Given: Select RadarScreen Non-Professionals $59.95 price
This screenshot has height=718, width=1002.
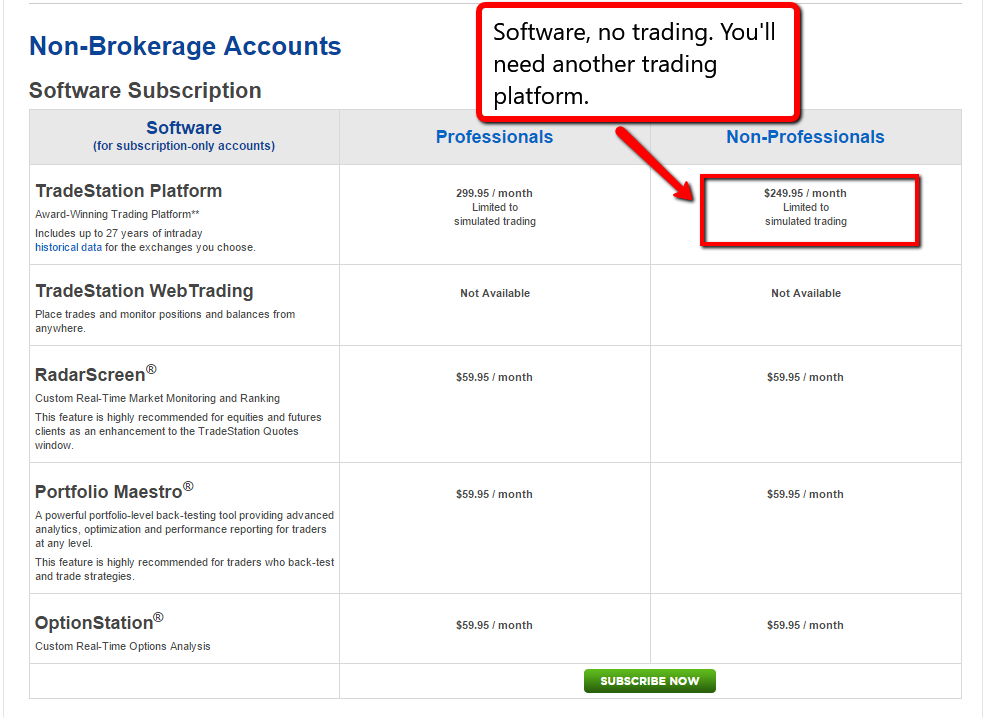Looking at the screenshot, I should click(805, 377).
